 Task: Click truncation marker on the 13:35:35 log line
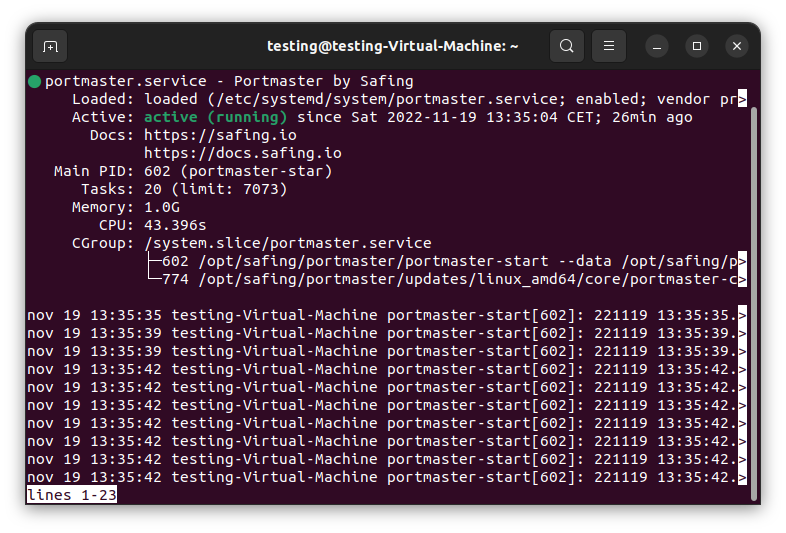pos(742,315)
